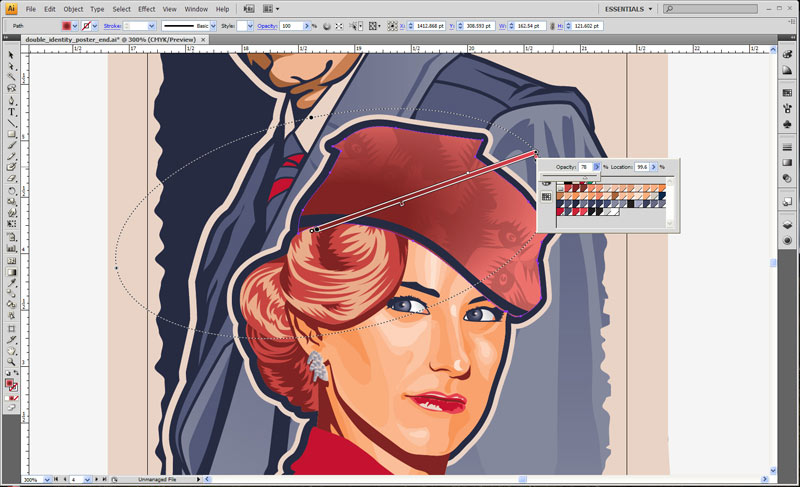This screenshot has width=800, height=487.
Task: Go to first artboard in status bar
Action: (x=56, y=480)
